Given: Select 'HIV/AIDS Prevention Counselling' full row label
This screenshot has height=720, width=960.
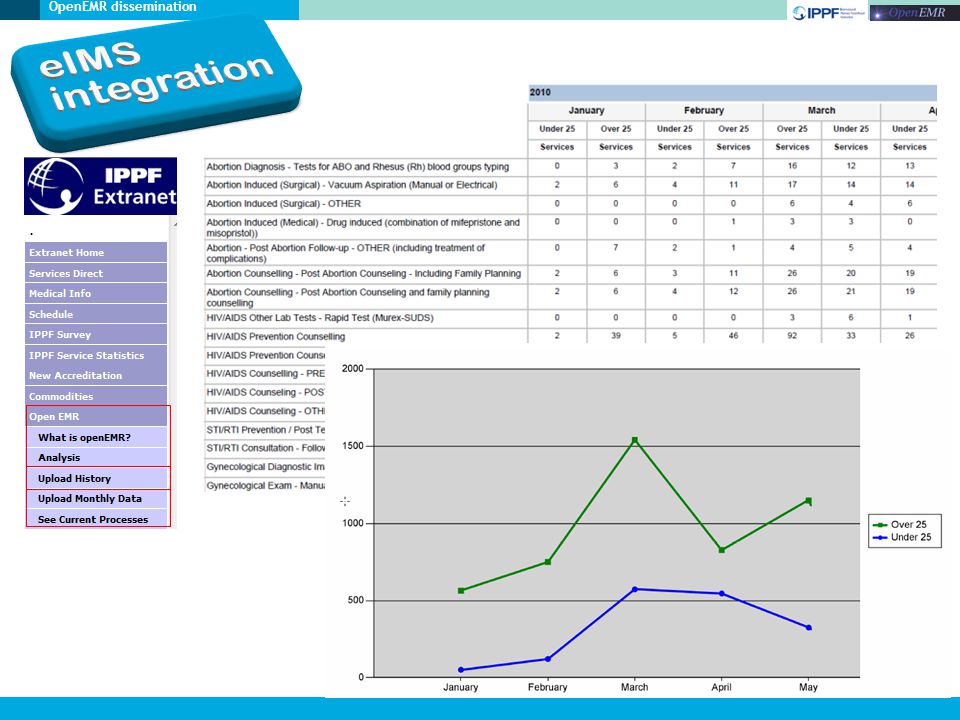Looking at the screenshot, I should (x=276, y=337).
